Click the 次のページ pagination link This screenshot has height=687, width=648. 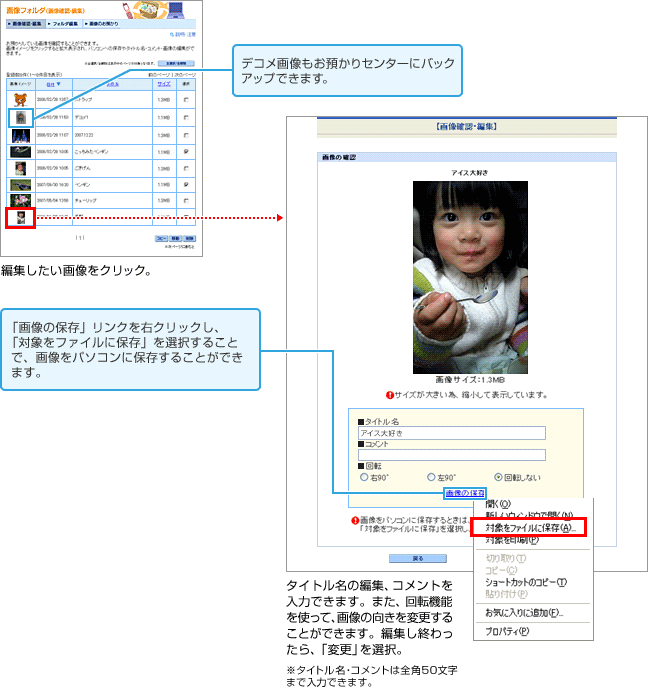tap(185, 75)
